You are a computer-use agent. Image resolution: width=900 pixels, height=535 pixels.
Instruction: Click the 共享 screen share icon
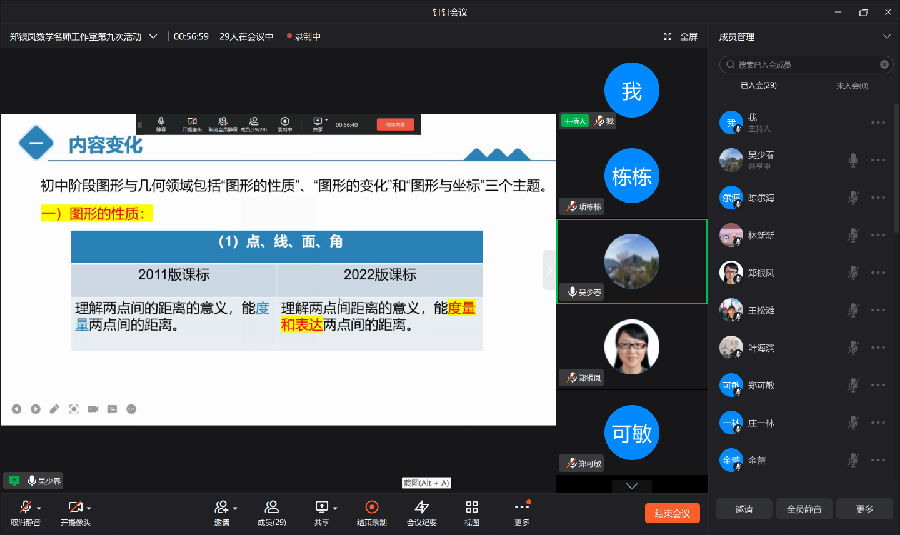(x=321, y=508)
